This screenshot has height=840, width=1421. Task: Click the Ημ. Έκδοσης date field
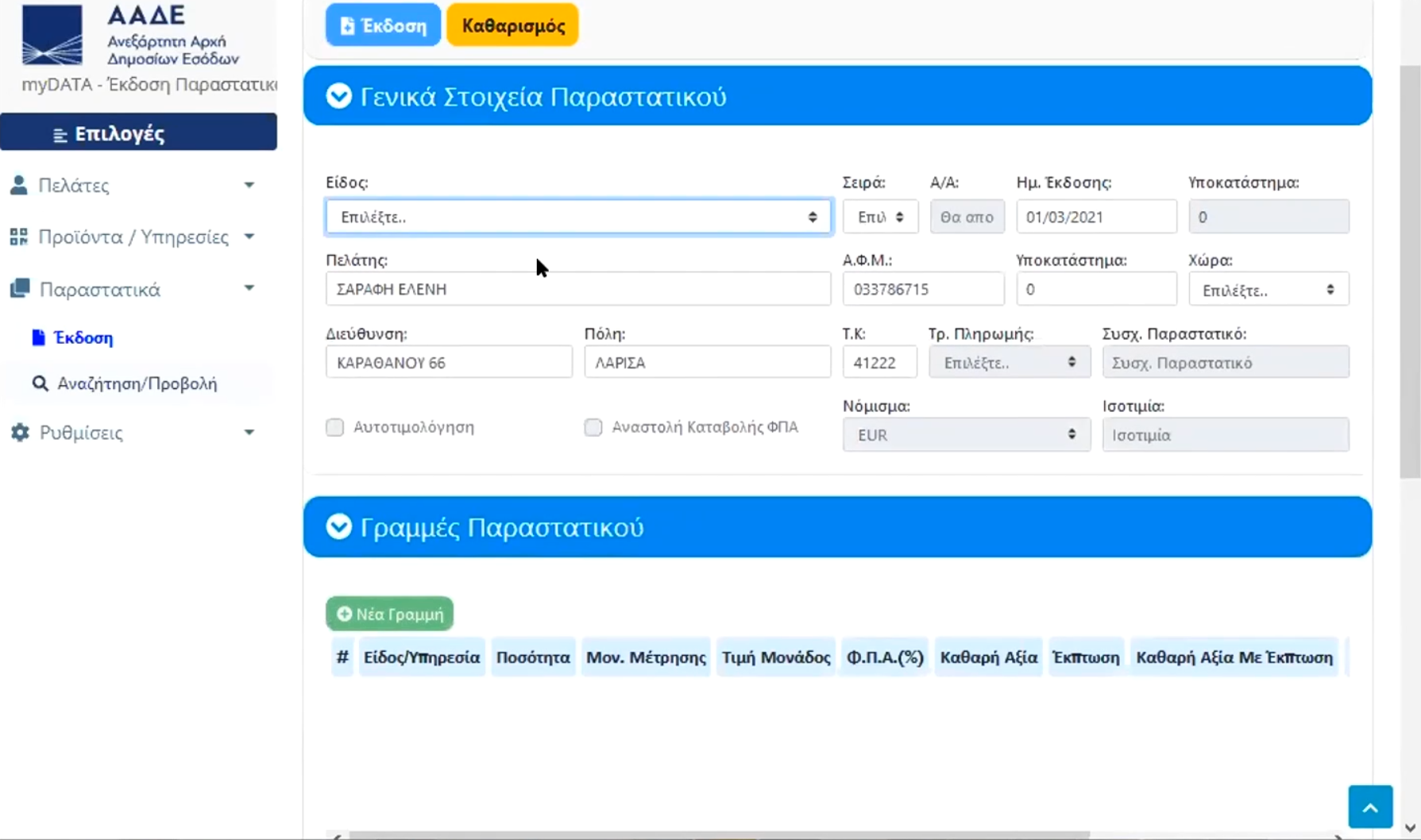1095,217
